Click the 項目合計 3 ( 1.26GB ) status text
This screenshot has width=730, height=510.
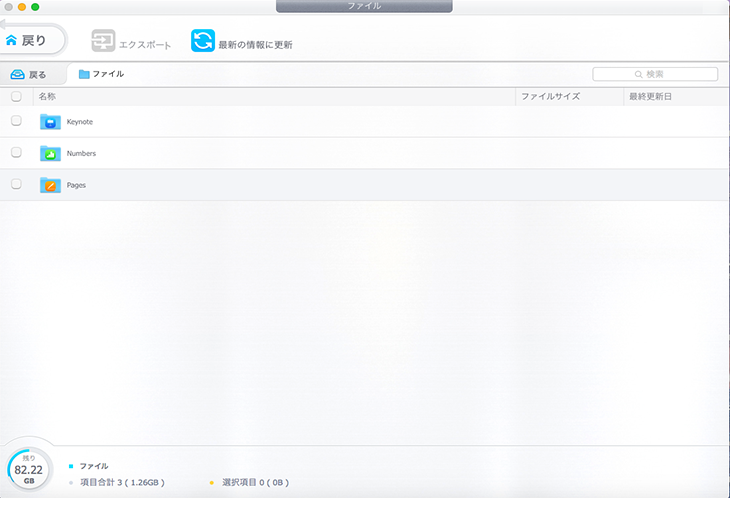pos(122,483)
